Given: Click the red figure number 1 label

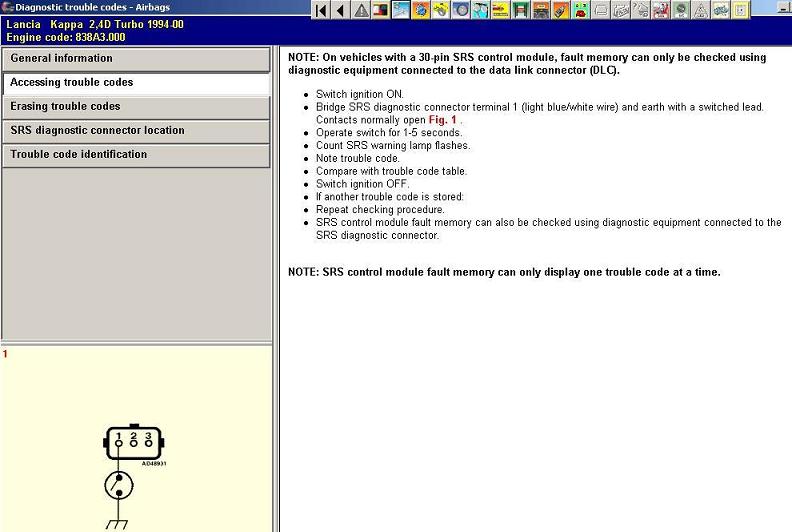Looking at the screenshot, I should pos(5,354).
